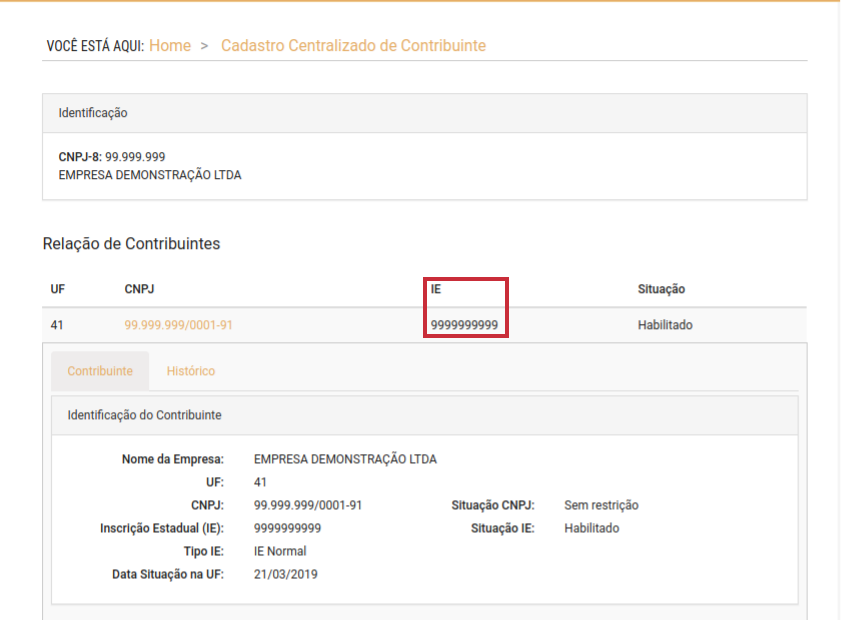The height and width of the screenshot is (623, 845).
Task: Click the IE Normal value for Tipo IE
Action: pyautogui.click(x=280, y=551)
